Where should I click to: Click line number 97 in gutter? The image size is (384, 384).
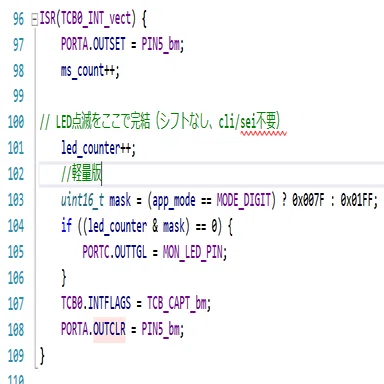[x=18, y=45]
